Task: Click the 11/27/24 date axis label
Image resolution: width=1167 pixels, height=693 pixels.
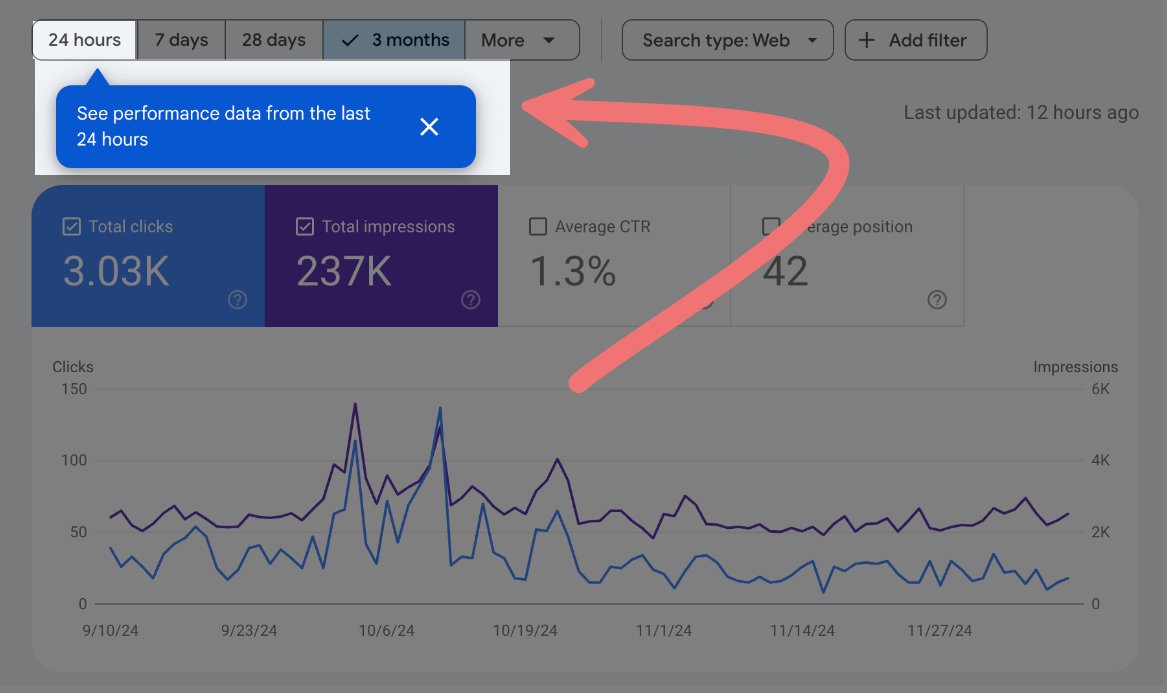Action: pos(939,630)
